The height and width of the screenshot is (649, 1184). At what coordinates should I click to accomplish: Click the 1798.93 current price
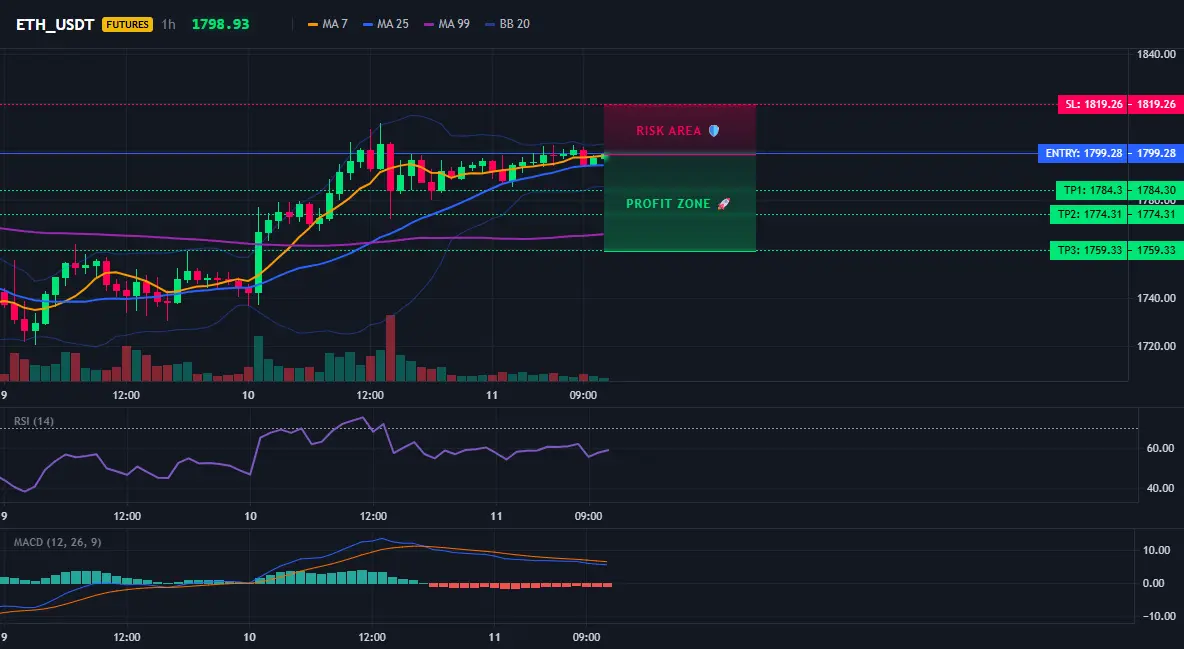coord(220,24)
